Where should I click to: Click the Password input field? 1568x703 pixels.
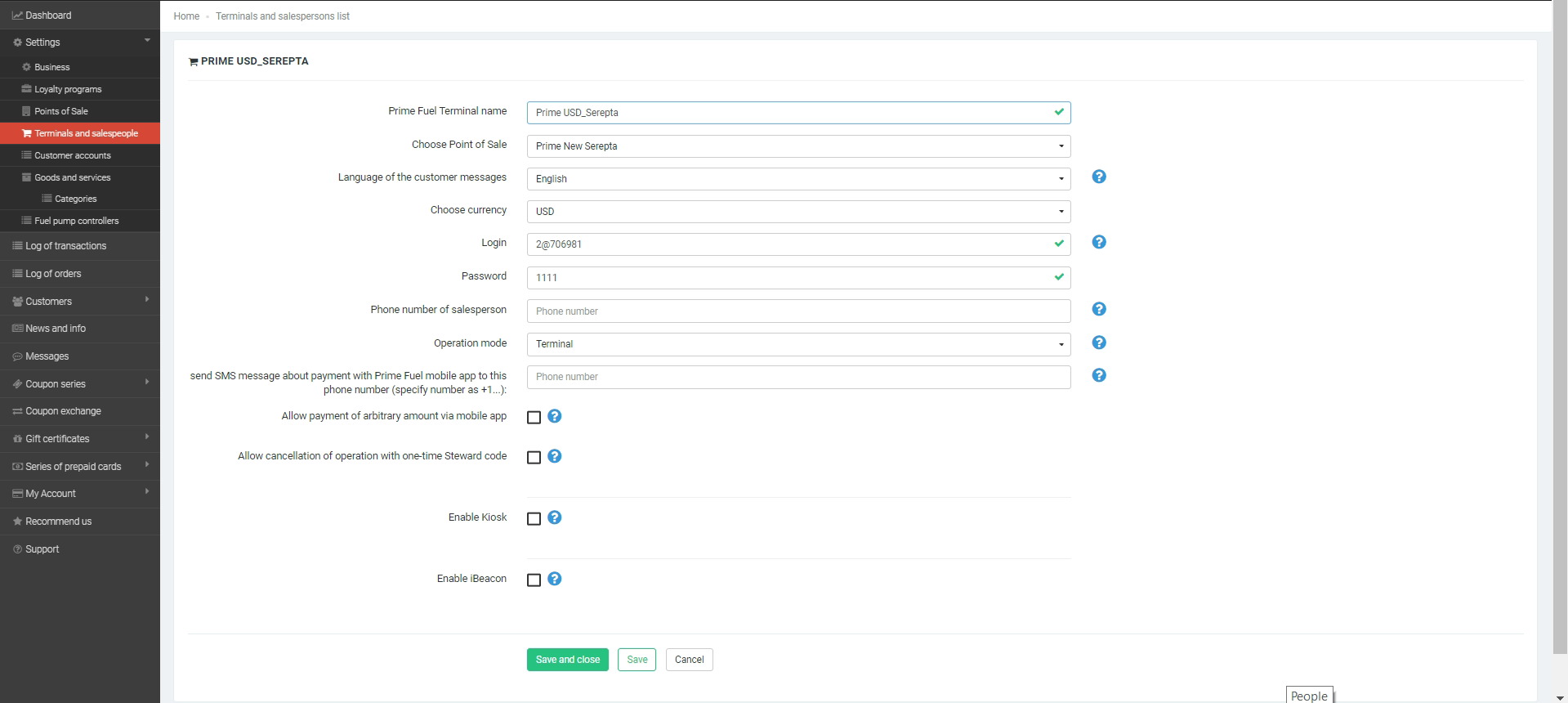[798, 278]
